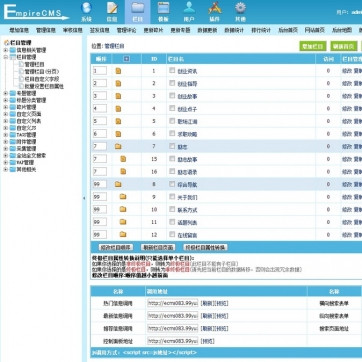Click the file icon in row ID 4
Image resolution: width=362 pixels, height=362 pixels.
click(x=118, y=109)
